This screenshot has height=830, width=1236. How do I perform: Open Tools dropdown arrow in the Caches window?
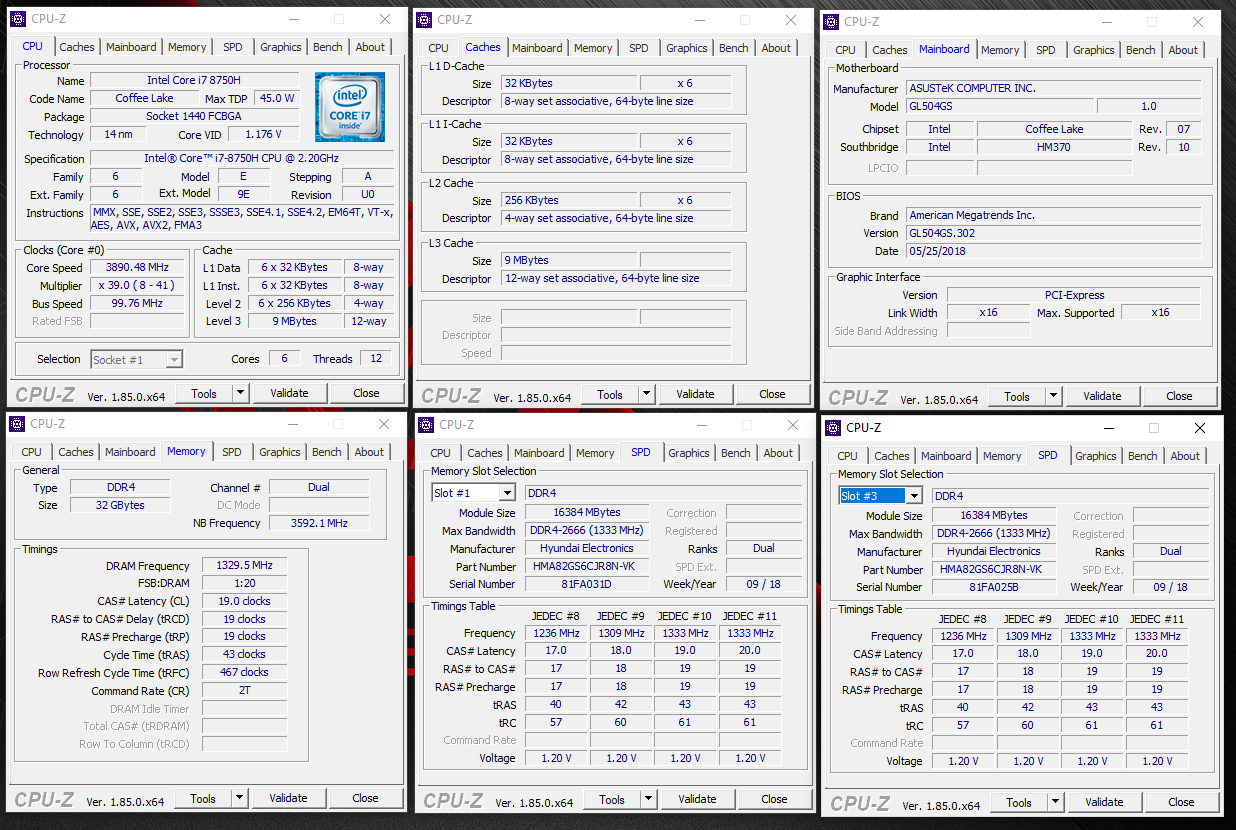(x=647, y=394)
